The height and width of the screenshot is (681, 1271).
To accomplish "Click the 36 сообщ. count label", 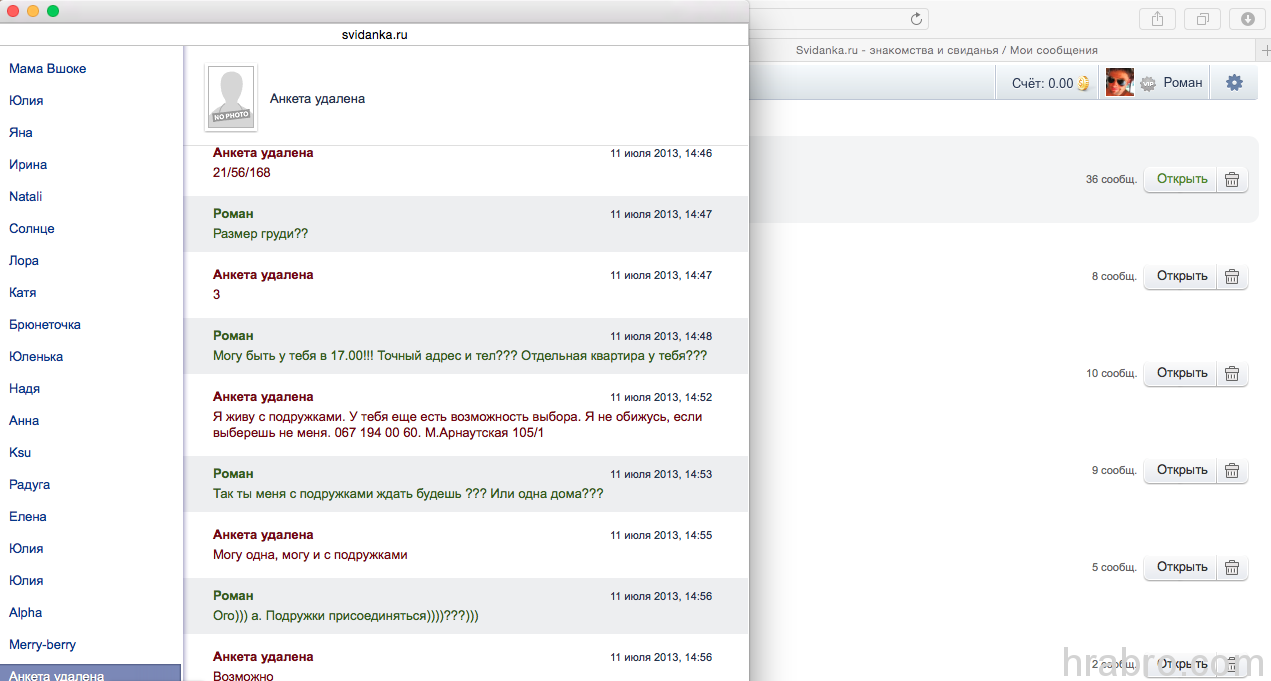I will coord(1111,180).
